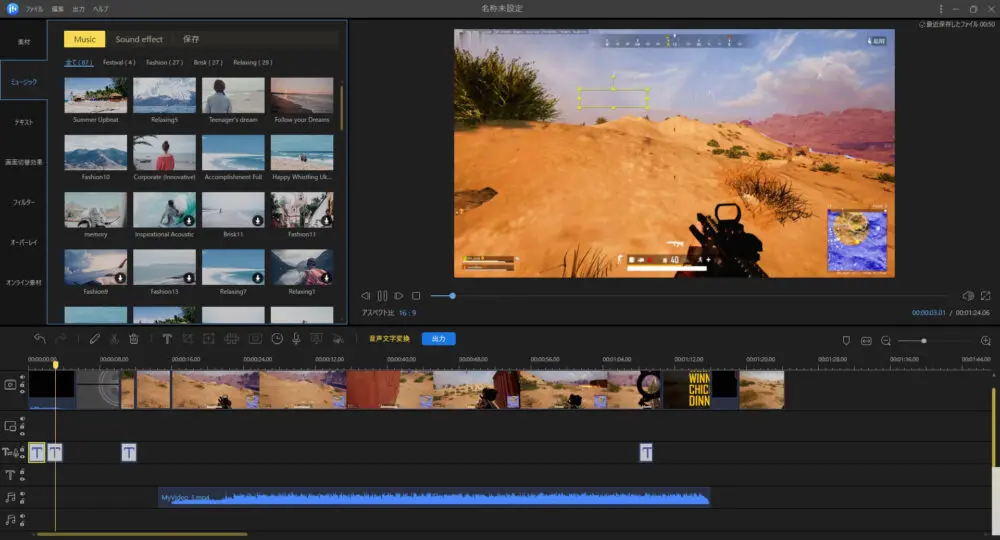Image resolution: width=1000 pixels, height=540 pixels.
Task: Select the Summer Upbeat music thumbnail
Action: [x=96, y=95]
